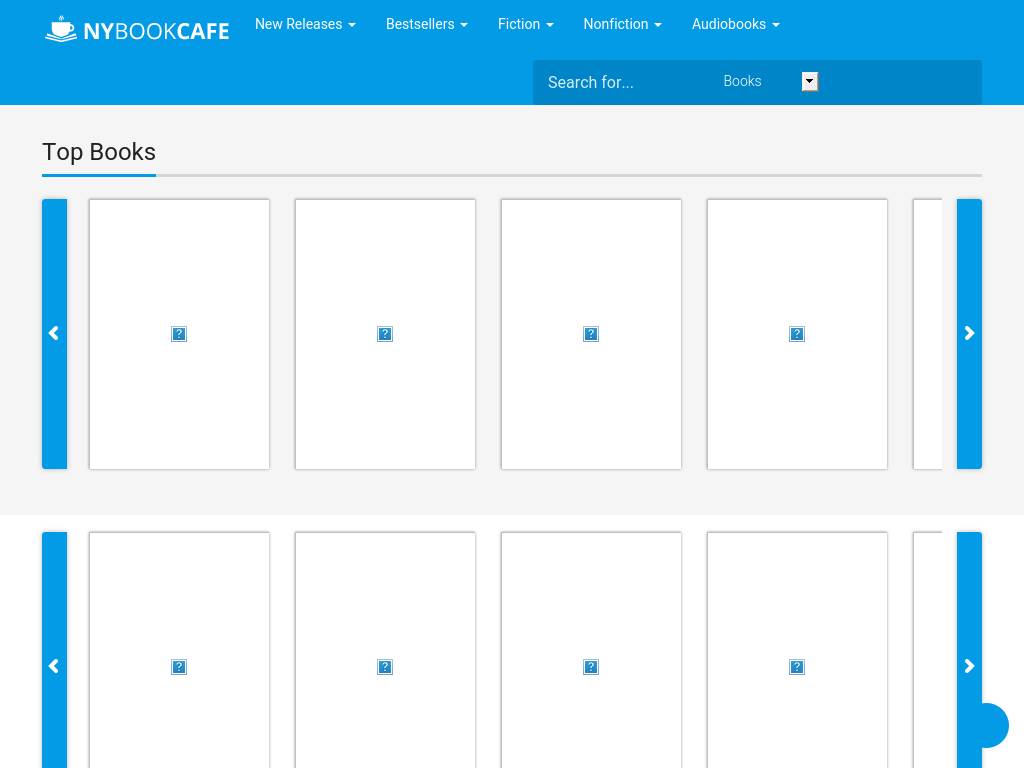Image resolution: width=1024 pixels, height=768 pixels.
Task: Open third book cover in second carousel
Action: pos(591,666)
